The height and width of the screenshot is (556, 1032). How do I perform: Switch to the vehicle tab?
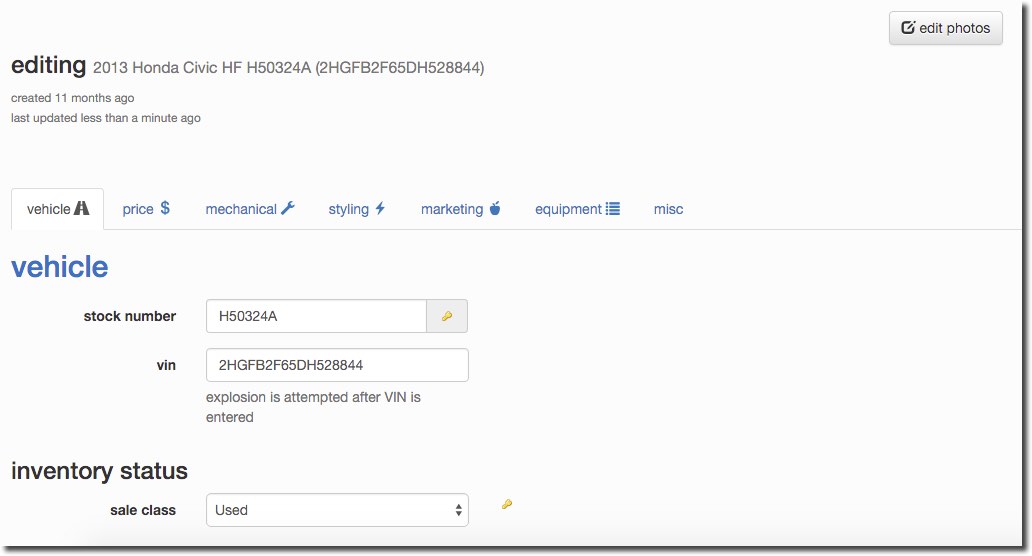pos(57,209)
